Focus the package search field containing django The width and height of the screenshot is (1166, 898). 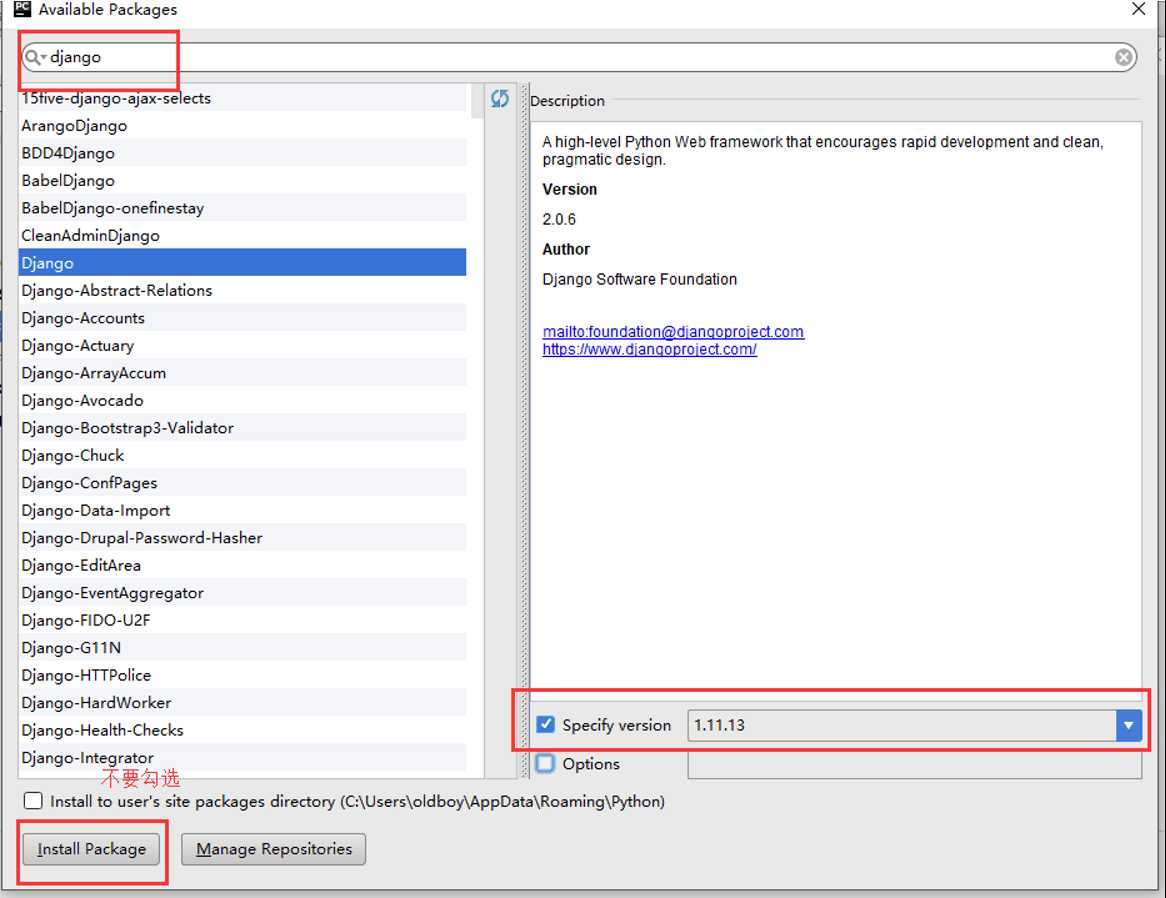click(579, 57)
